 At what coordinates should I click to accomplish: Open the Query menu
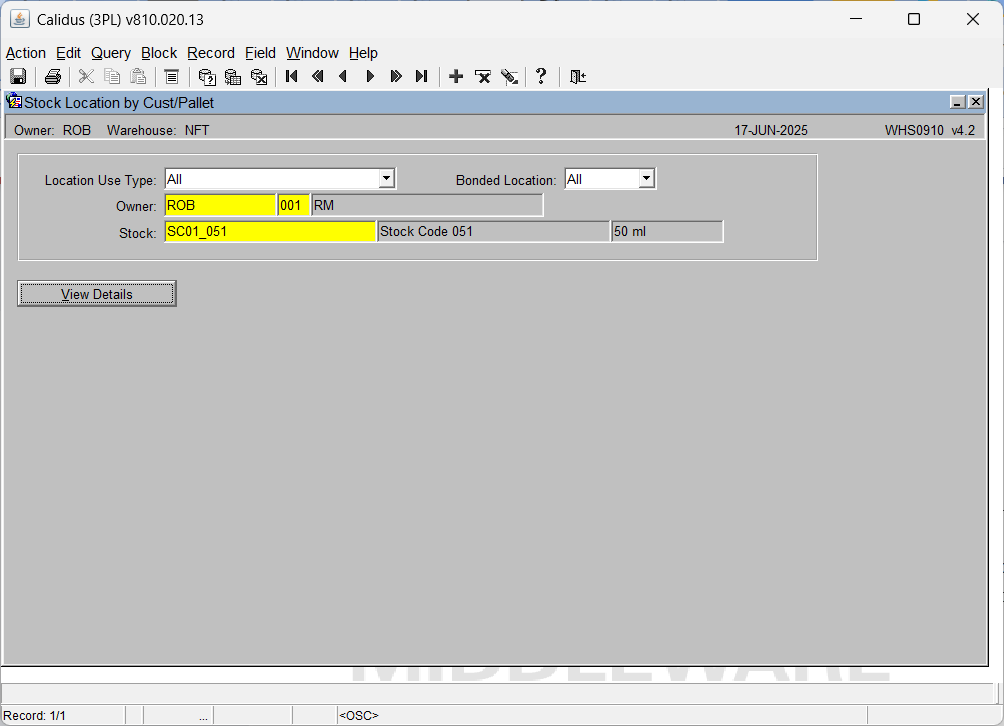point(111,53)
